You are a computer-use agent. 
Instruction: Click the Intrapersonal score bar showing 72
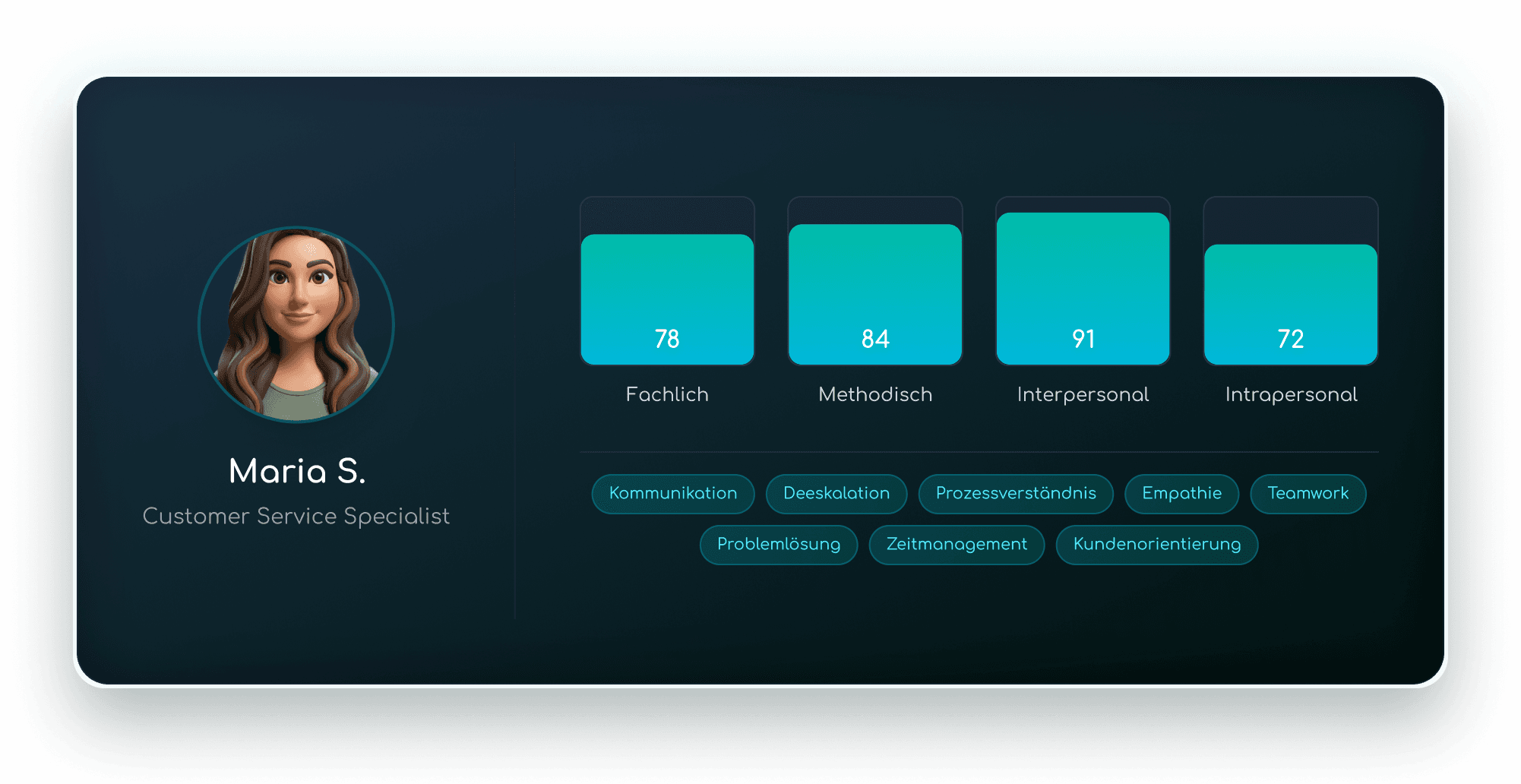tap(1290, 304)
